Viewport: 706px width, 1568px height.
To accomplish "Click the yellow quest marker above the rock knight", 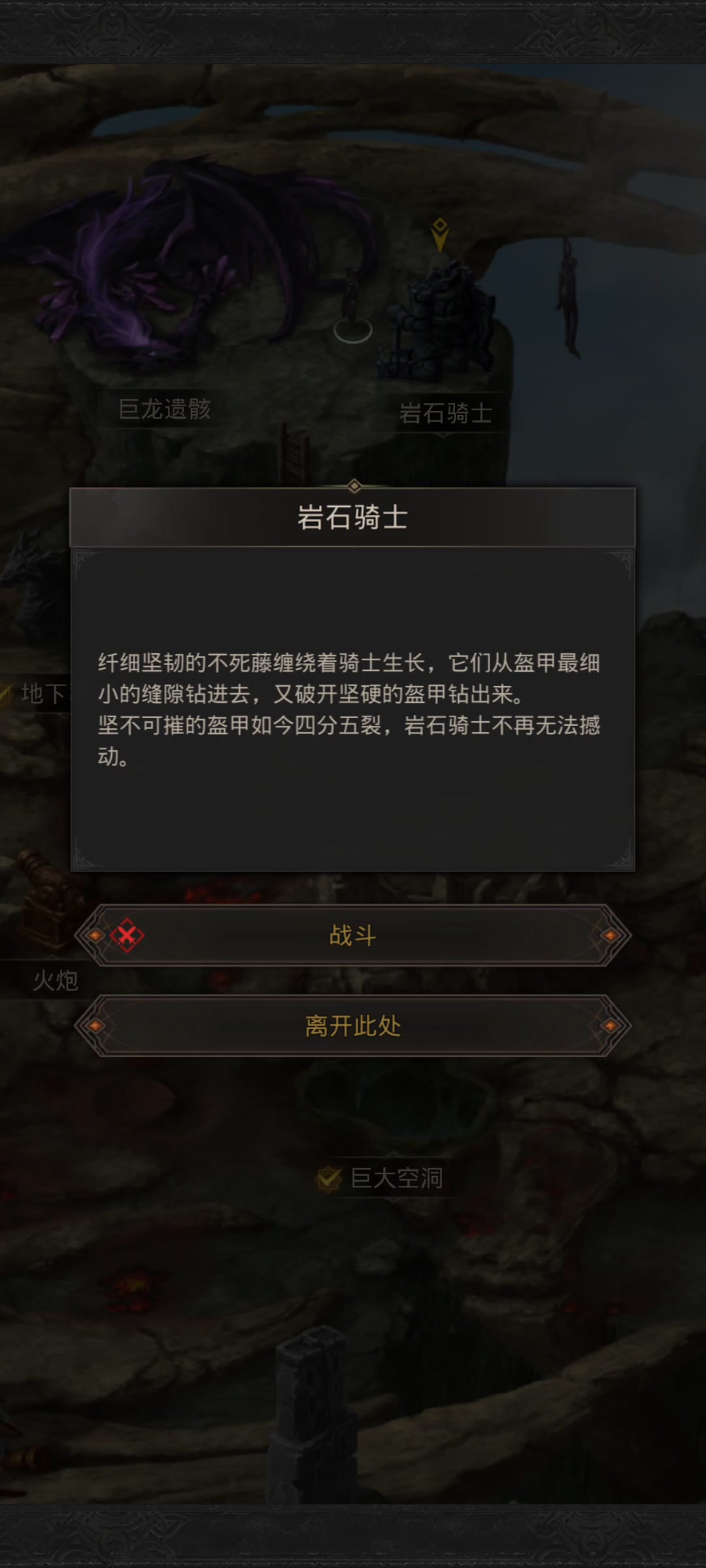I will (440, 235).
